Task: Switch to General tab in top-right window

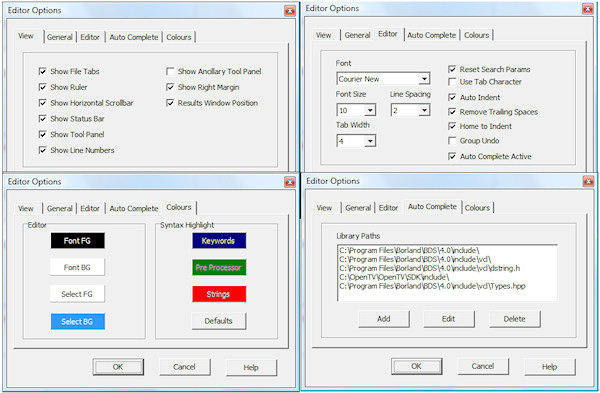Action: point(357,35)
